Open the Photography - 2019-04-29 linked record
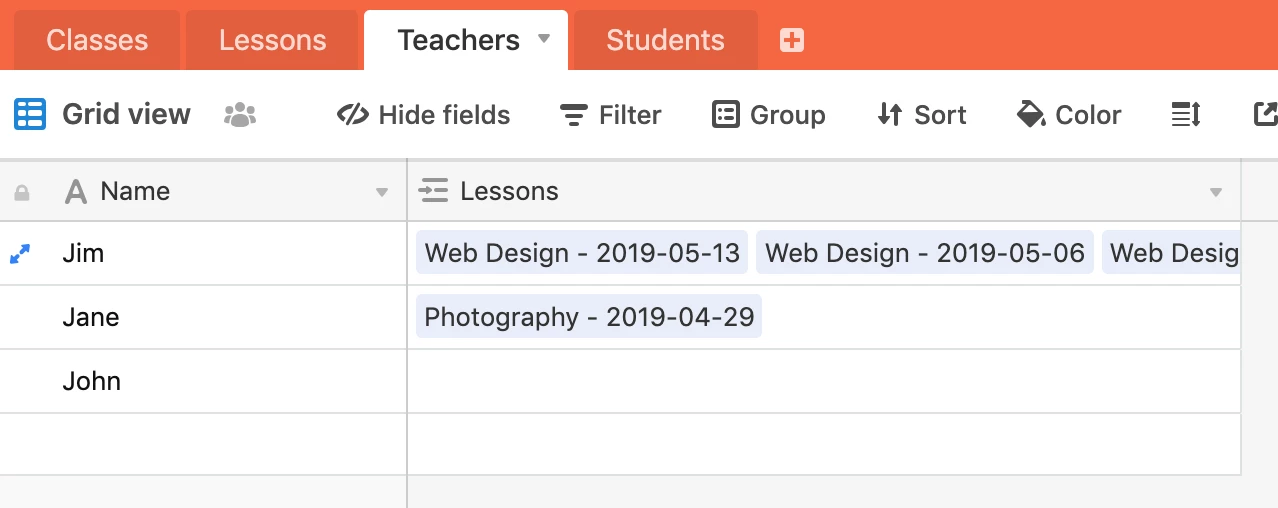The width and height of the screenshot is (1278, 508). click(588, 317)
